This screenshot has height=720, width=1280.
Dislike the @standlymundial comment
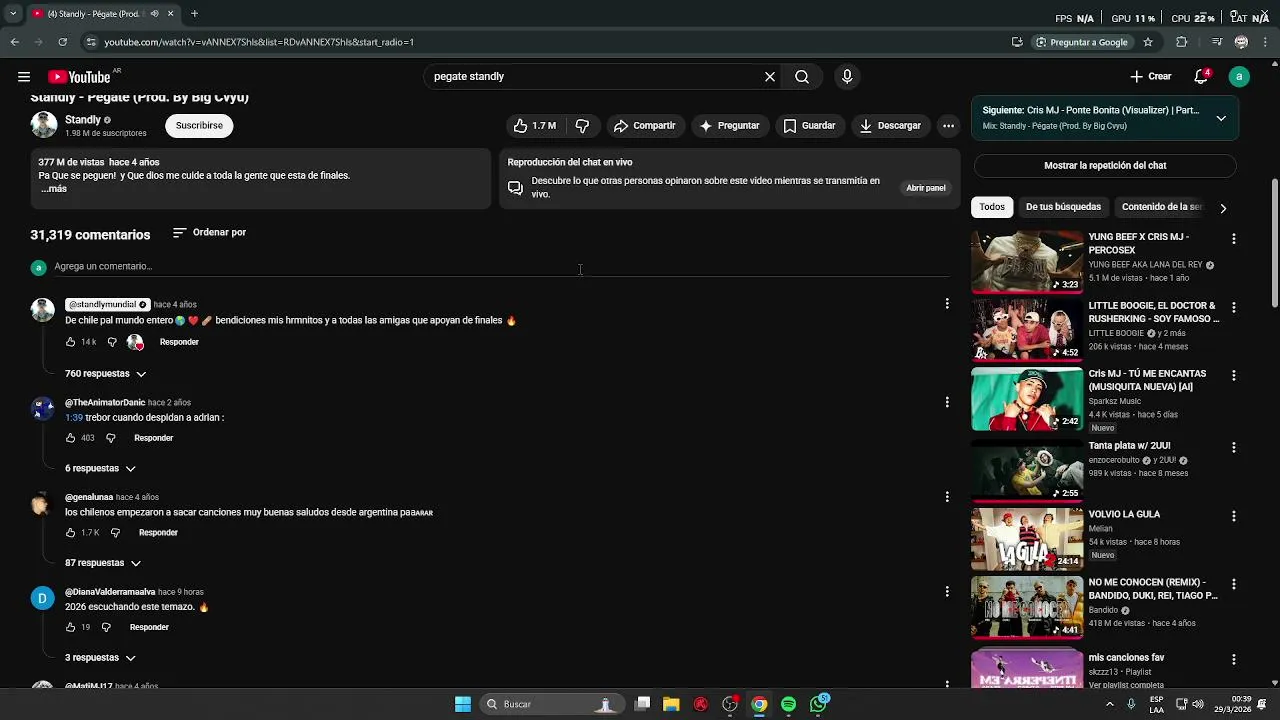click(112, 342)
